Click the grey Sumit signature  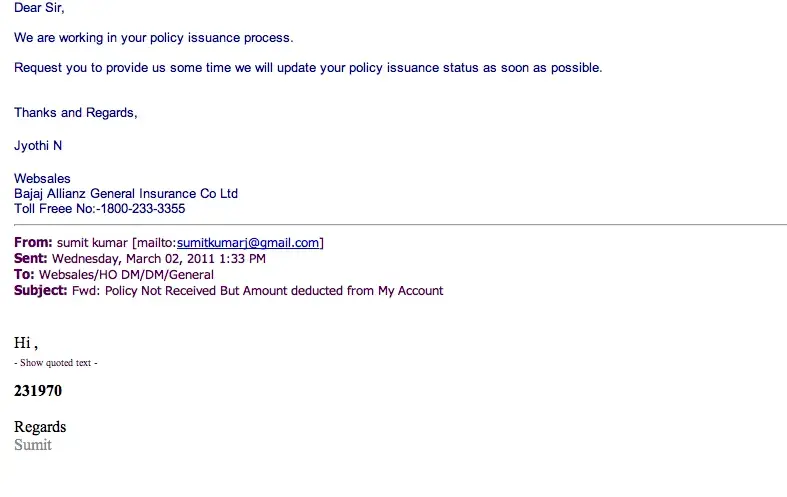[33, 445]
